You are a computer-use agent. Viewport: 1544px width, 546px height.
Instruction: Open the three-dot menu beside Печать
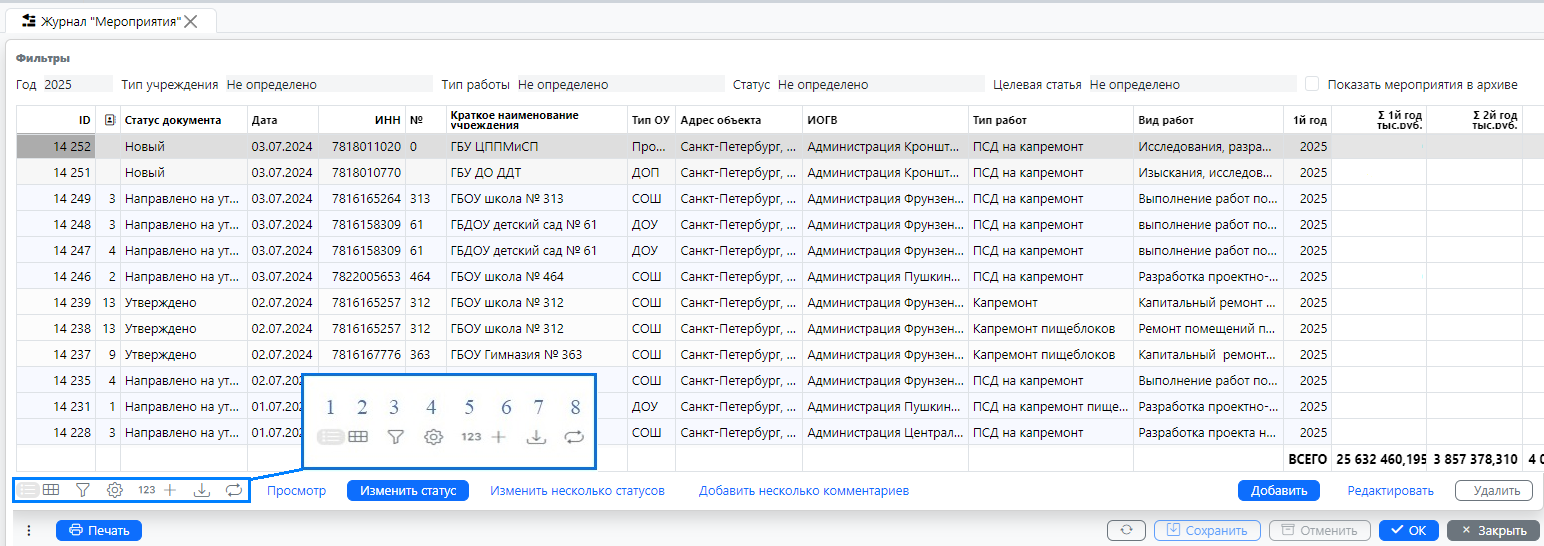pos(29,531)
